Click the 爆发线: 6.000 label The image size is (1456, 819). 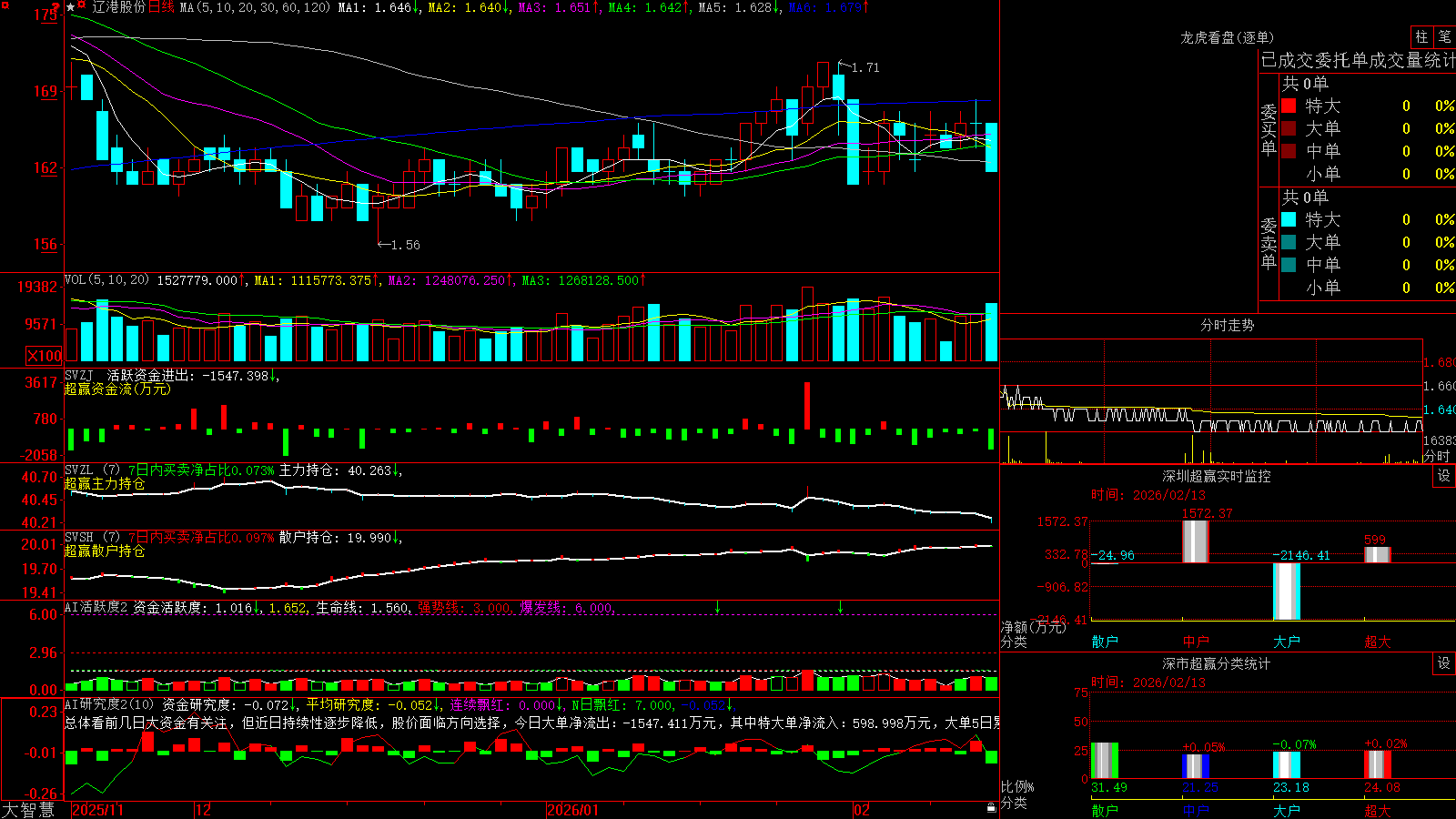pos(566,608)
